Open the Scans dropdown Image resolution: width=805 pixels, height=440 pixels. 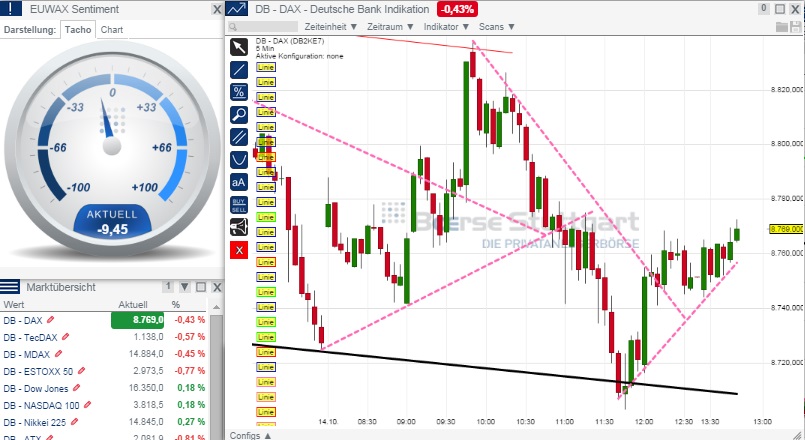click(496, 27)
